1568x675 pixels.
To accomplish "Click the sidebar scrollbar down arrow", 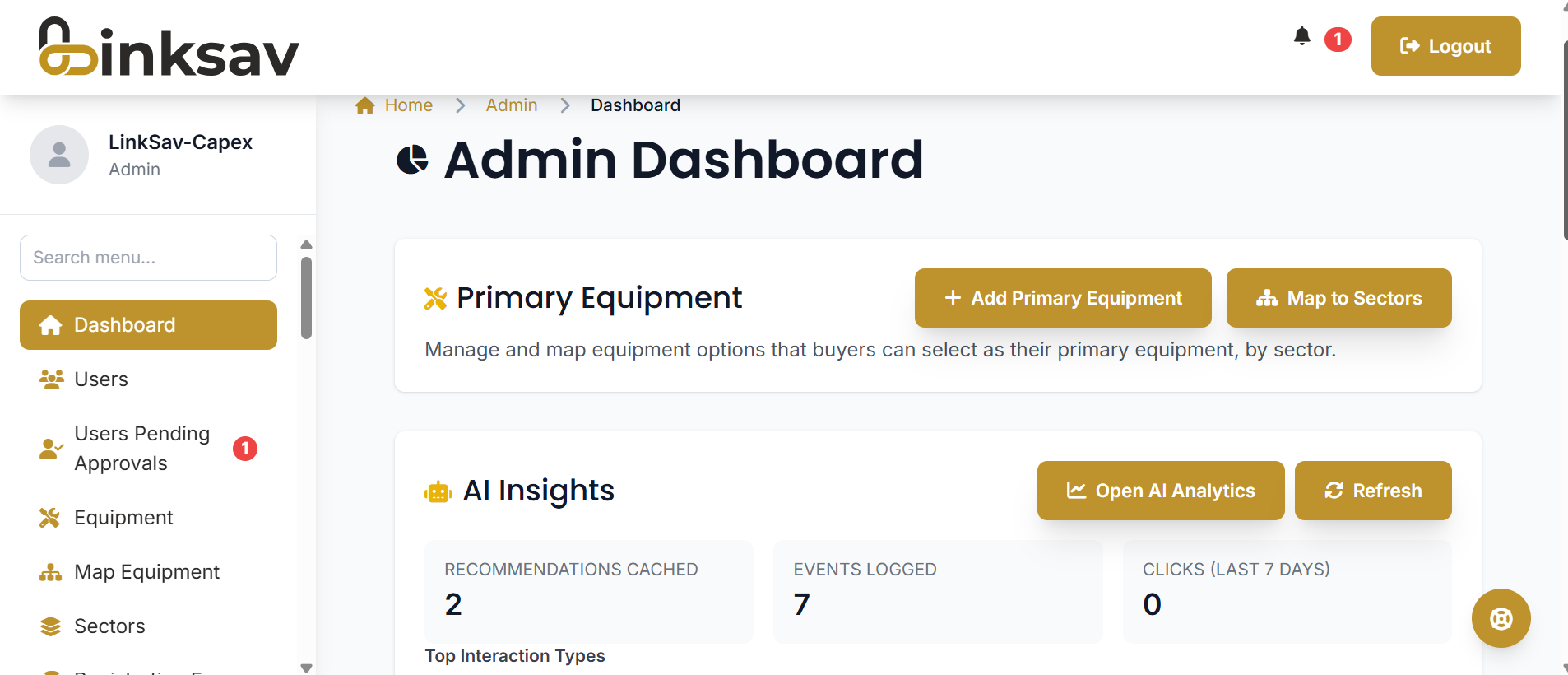I will [x=306, y=668].
